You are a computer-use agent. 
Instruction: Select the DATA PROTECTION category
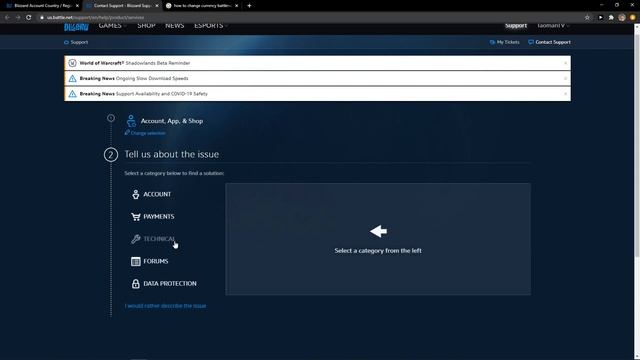tap(164, 284)
